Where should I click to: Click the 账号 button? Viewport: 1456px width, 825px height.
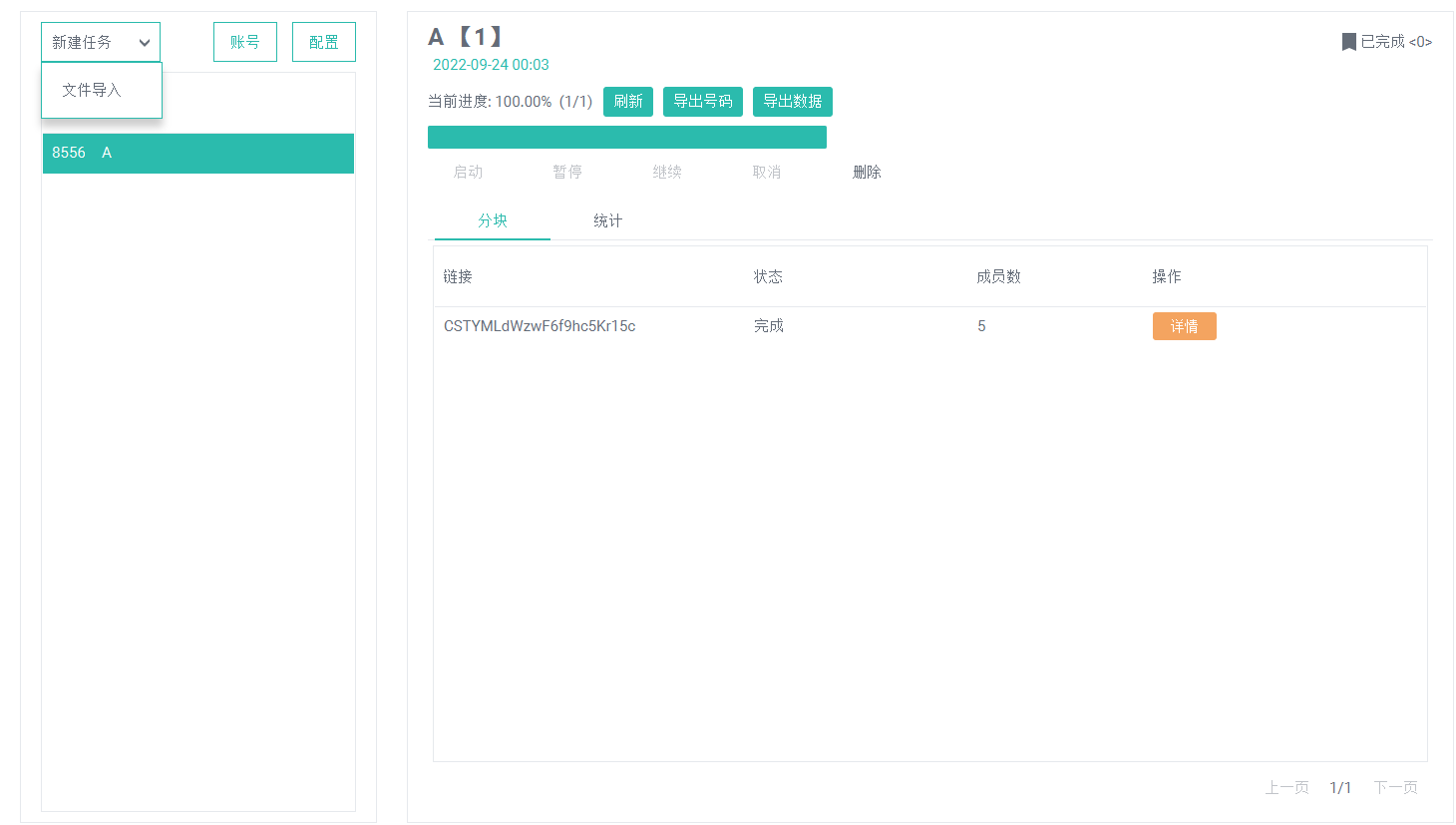(245, 42)
